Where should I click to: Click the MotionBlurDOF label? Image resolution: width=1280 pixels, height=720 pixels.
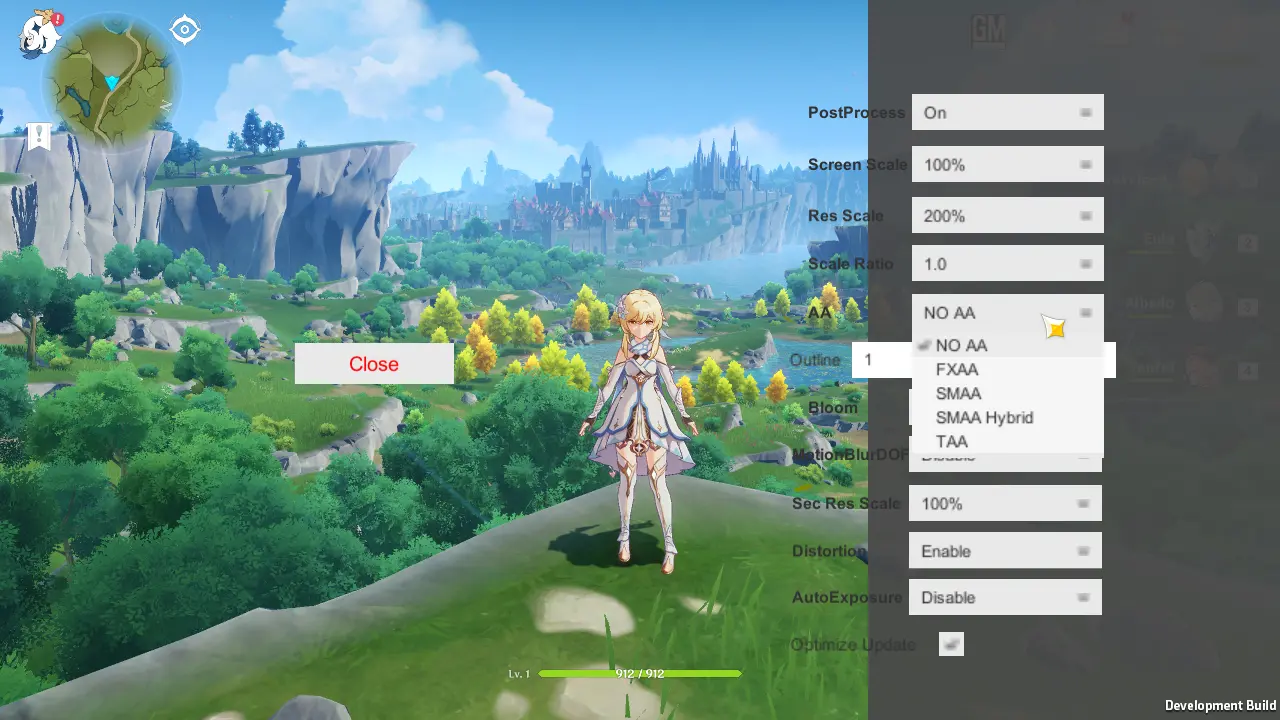[850, 455]
